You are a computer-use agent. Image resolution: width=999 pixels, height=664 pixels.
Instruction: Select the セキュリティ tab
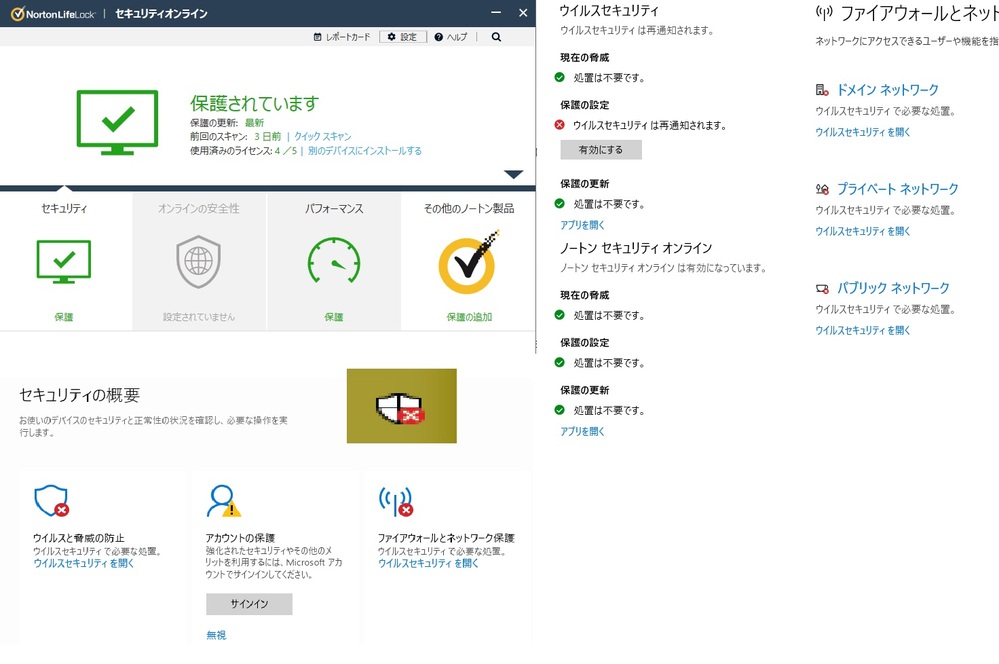point(64,208)
